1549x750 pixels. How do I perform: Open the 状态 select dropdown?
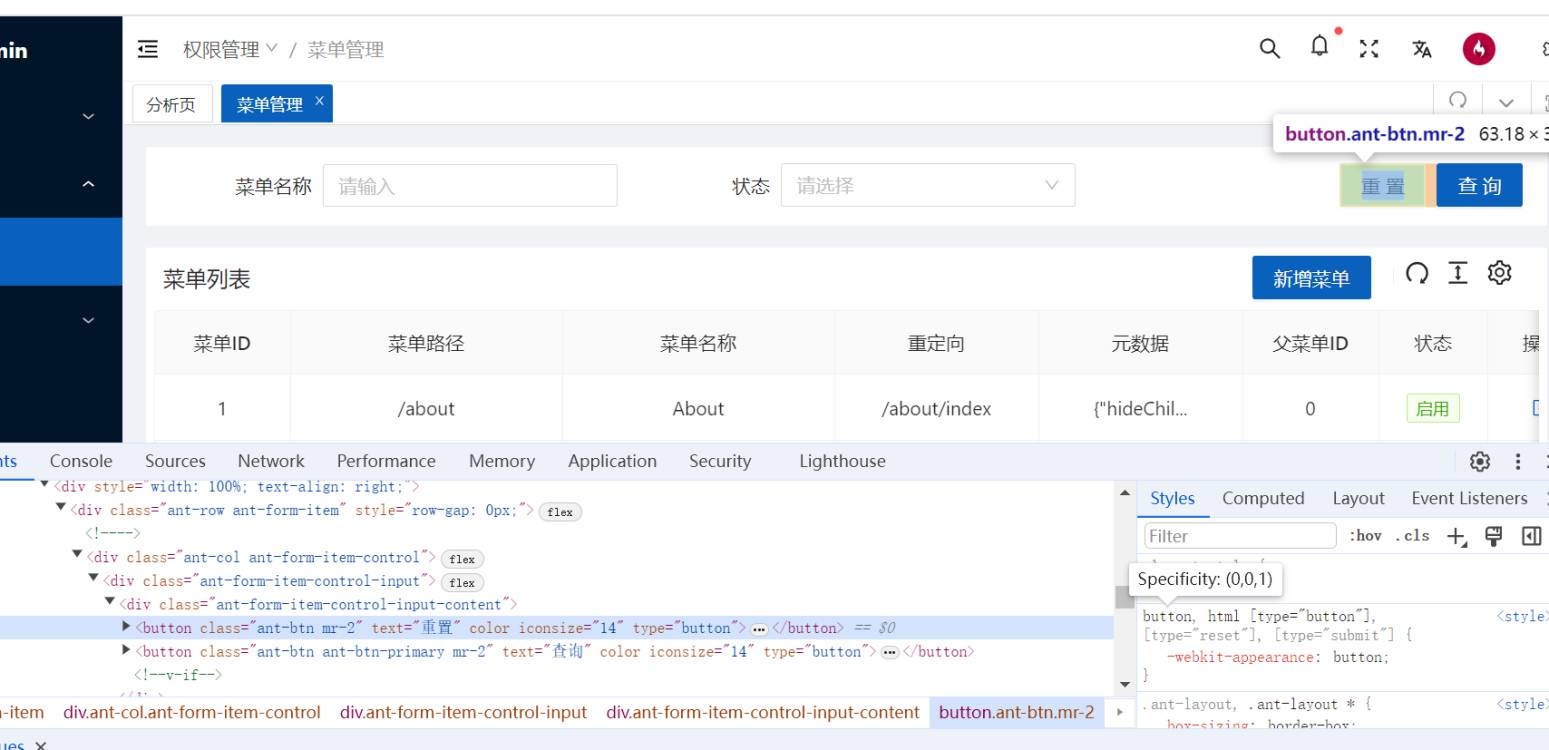pos(928,186)
